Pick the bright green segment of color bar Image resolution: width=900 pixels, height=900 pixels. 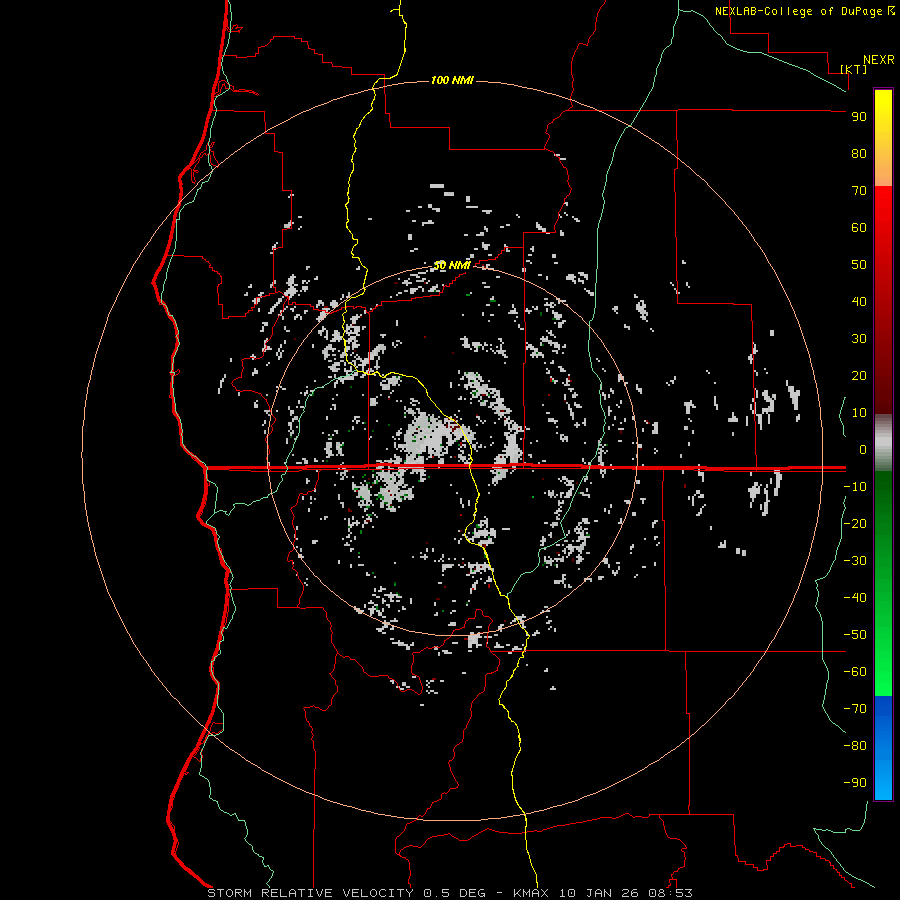pyautogui.click(x=883, y=583)
